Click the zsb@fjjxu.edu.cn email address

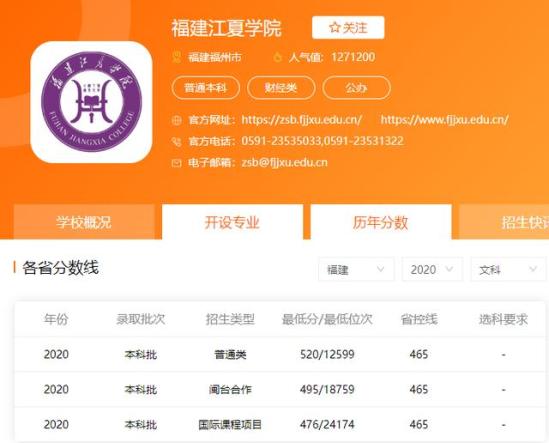coord(284,162)
